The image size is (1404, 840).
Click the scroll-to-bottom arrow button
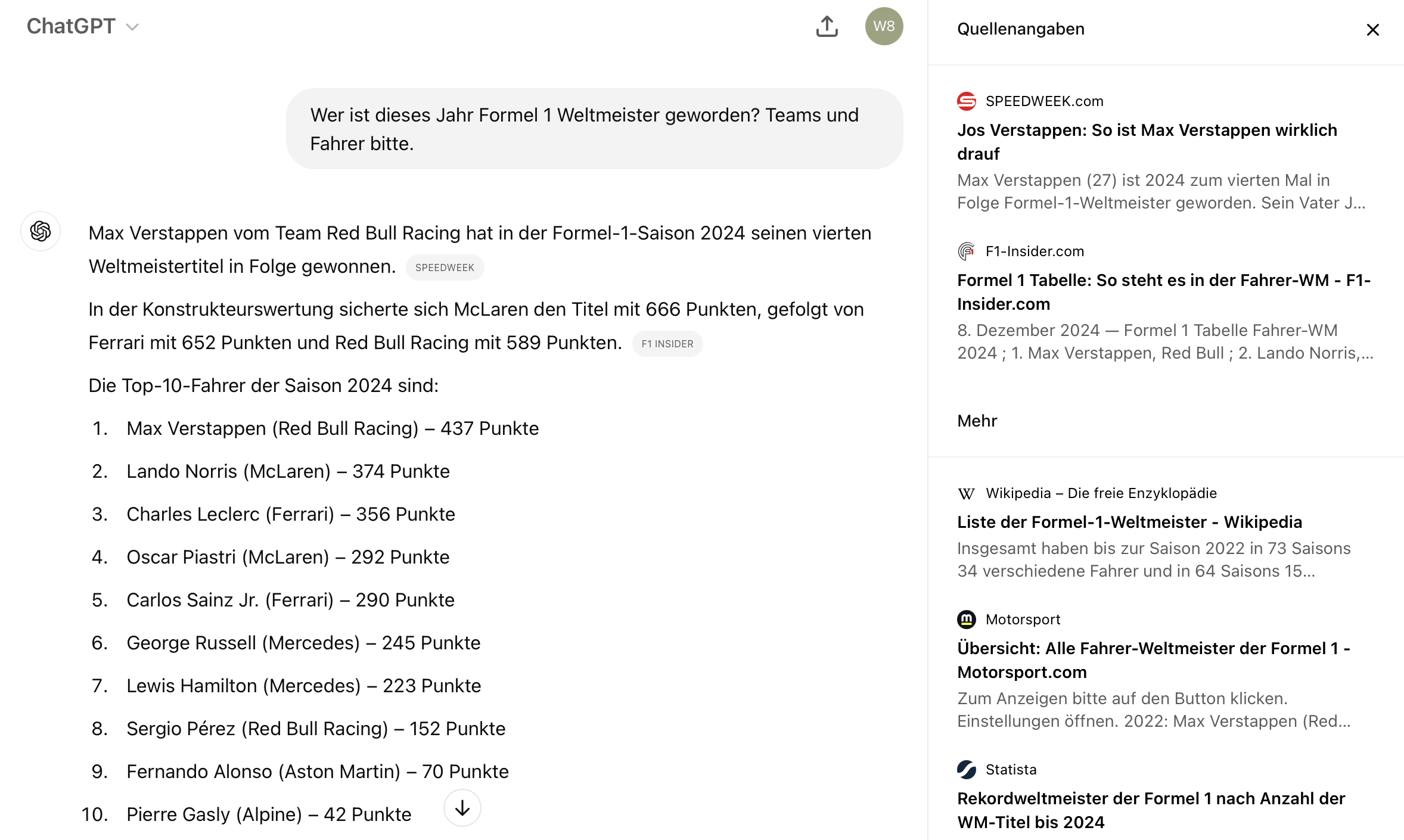coord(462,808)
